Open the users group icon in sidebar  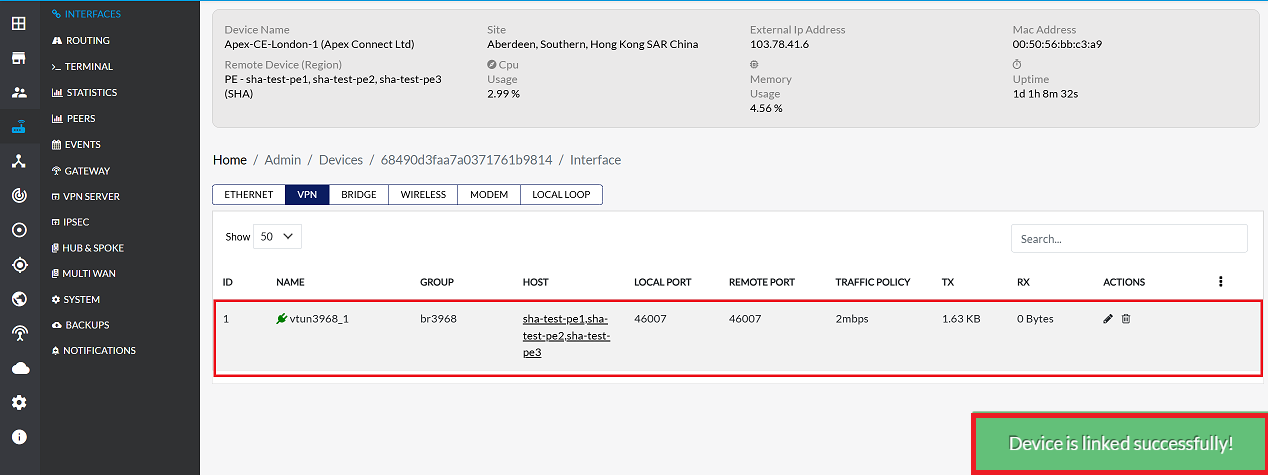click(19, 92)
